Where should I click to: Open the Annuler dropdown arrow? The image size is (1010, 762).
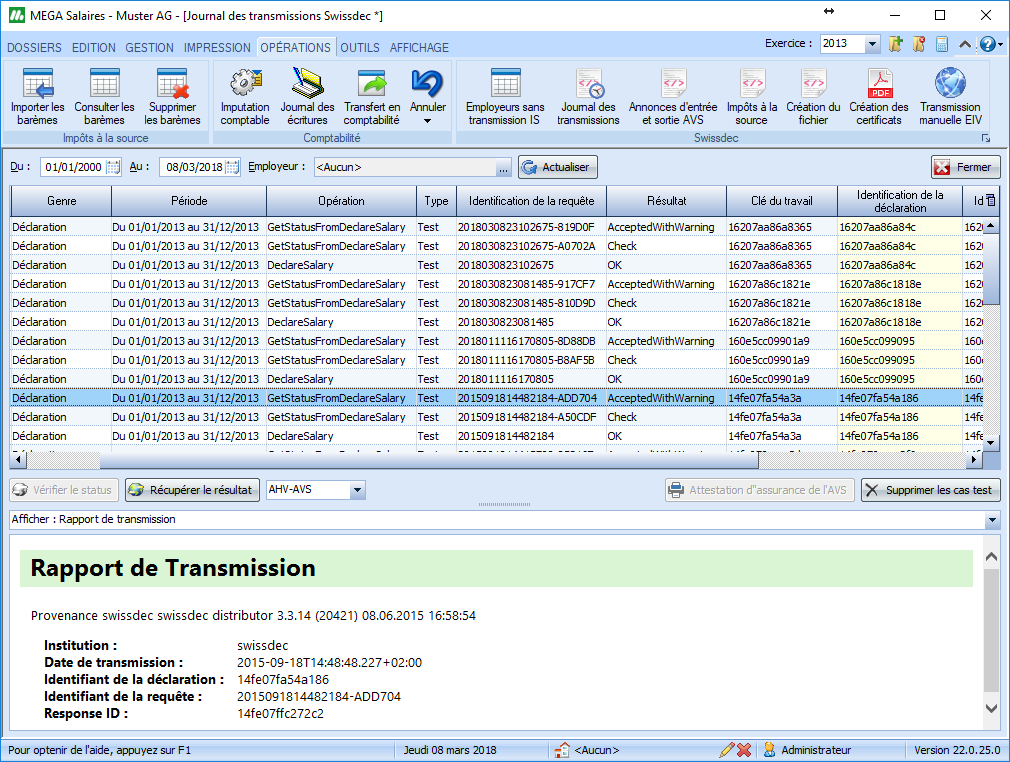[428, 120]
